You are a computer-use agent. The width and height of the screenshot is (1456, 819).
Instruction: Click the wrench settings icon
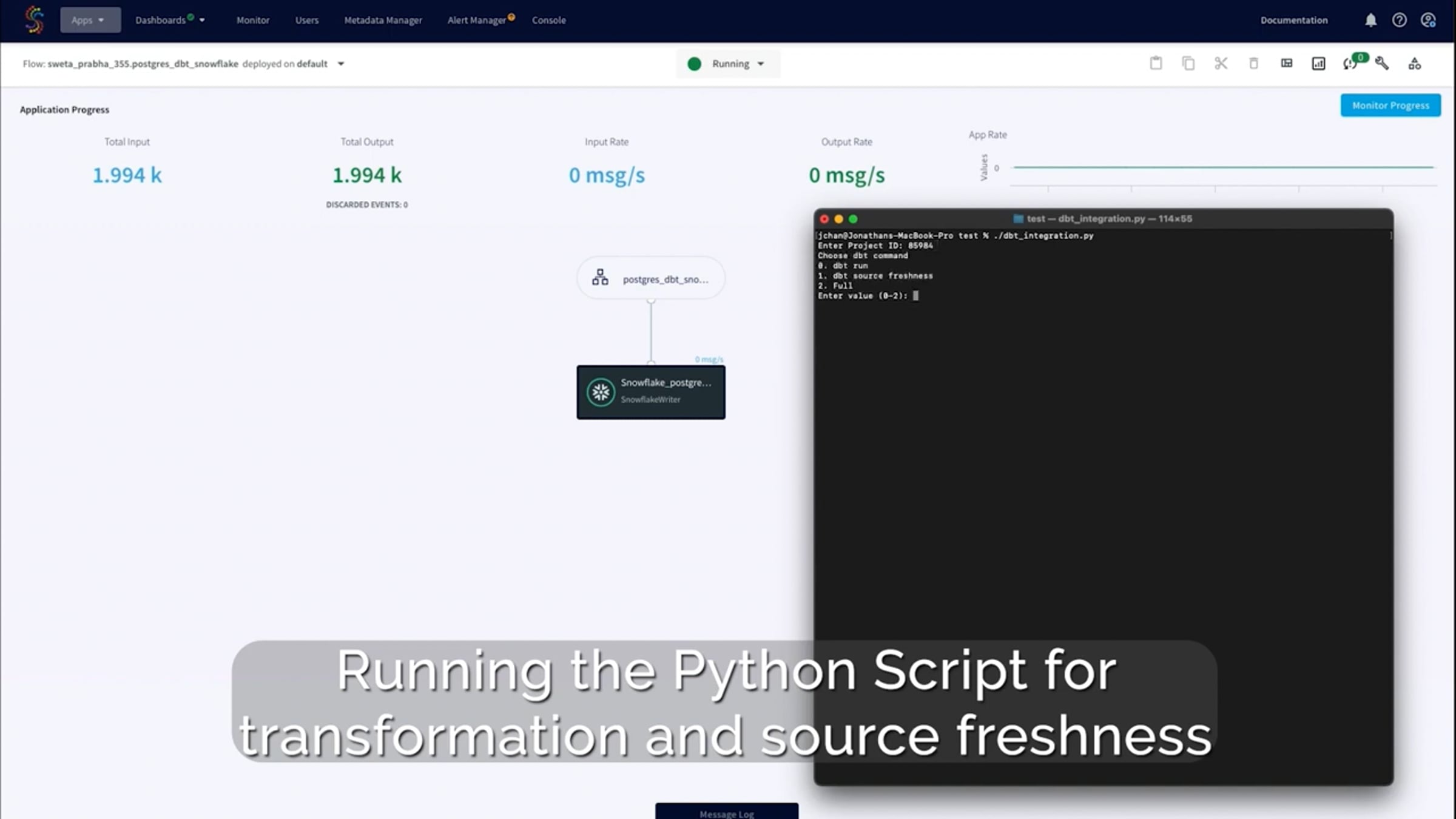tap(1382, 63)
